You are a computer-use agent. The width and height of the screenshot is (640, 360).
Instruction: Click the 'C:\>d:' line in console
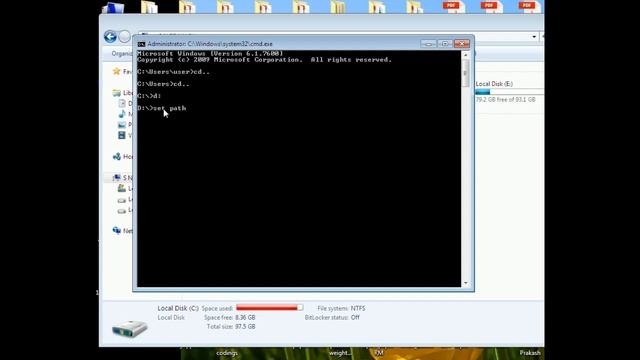pyautogui.click(x=149, y=96)
